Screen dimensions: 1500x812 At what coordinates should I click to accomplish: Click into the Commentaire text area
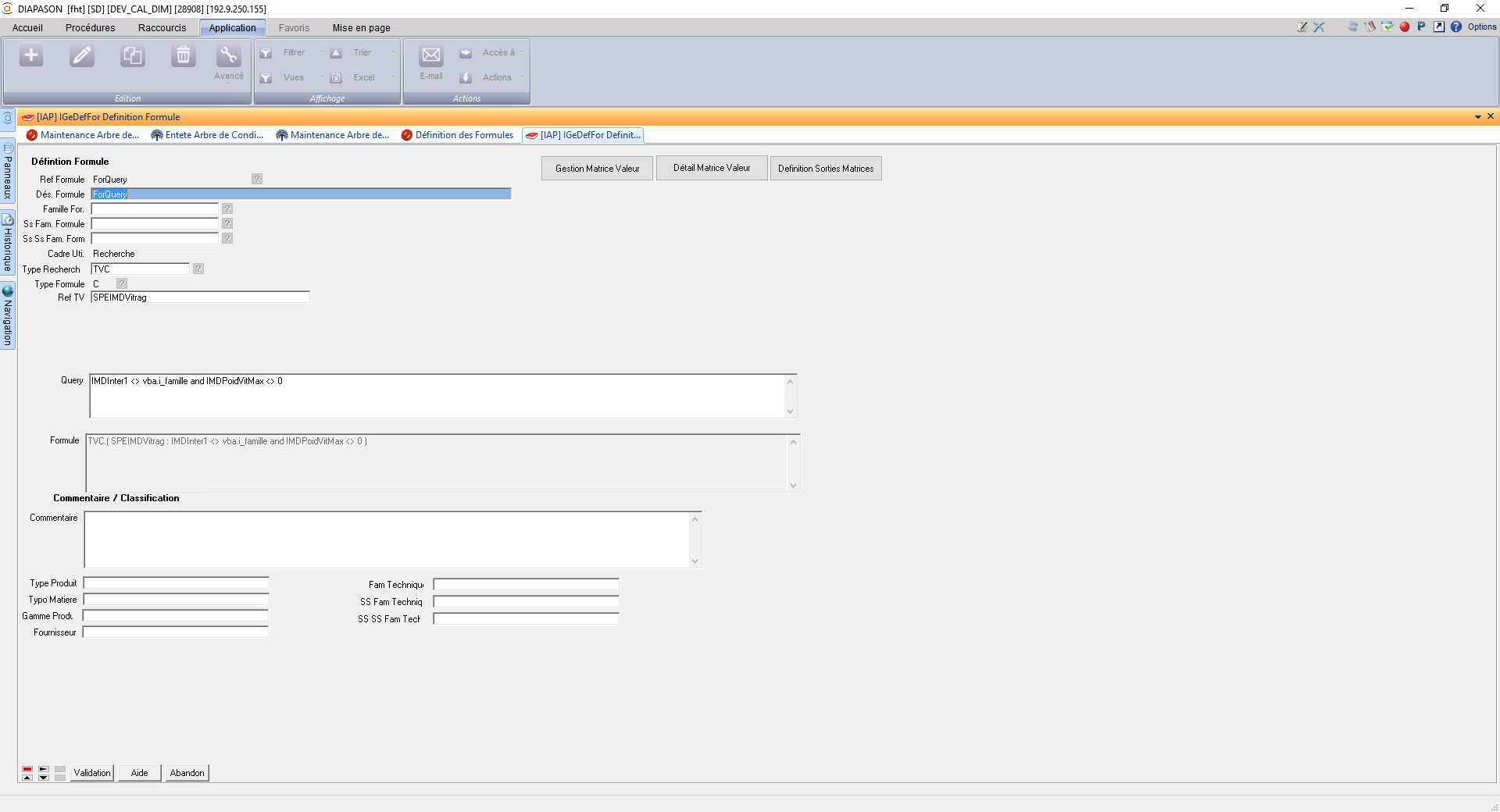387,540
